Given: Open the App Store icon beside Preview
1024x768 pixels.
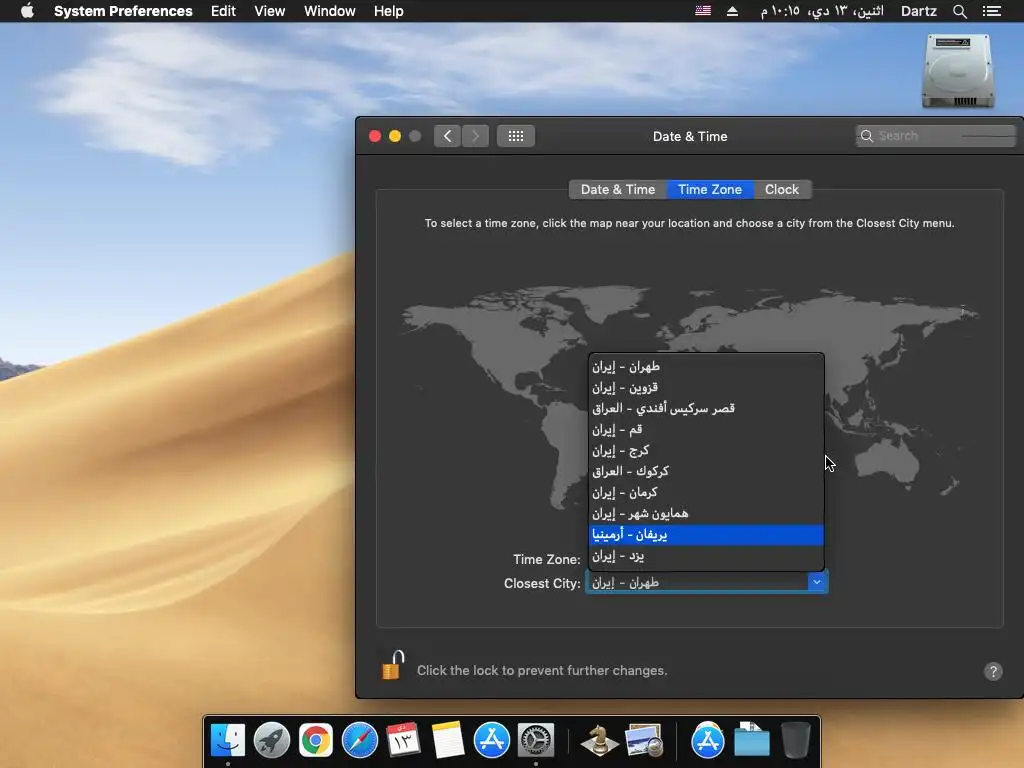Looking at the screenshot, I should coord(707,741).
